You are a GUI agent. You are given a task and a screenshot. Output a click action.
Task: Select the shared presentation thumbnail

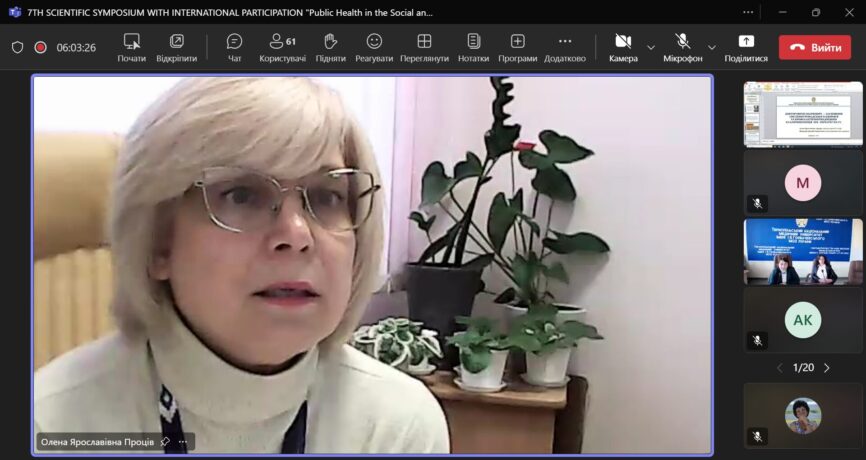pos(802,114)
